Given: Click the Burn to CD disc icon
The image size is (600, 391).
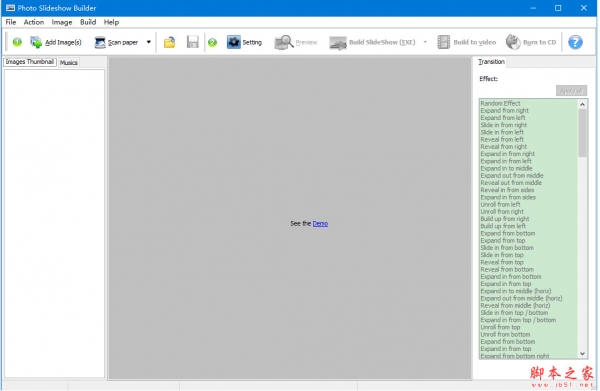Looking at the screenshot, I should pyautogui.click(x=513, y=42).
